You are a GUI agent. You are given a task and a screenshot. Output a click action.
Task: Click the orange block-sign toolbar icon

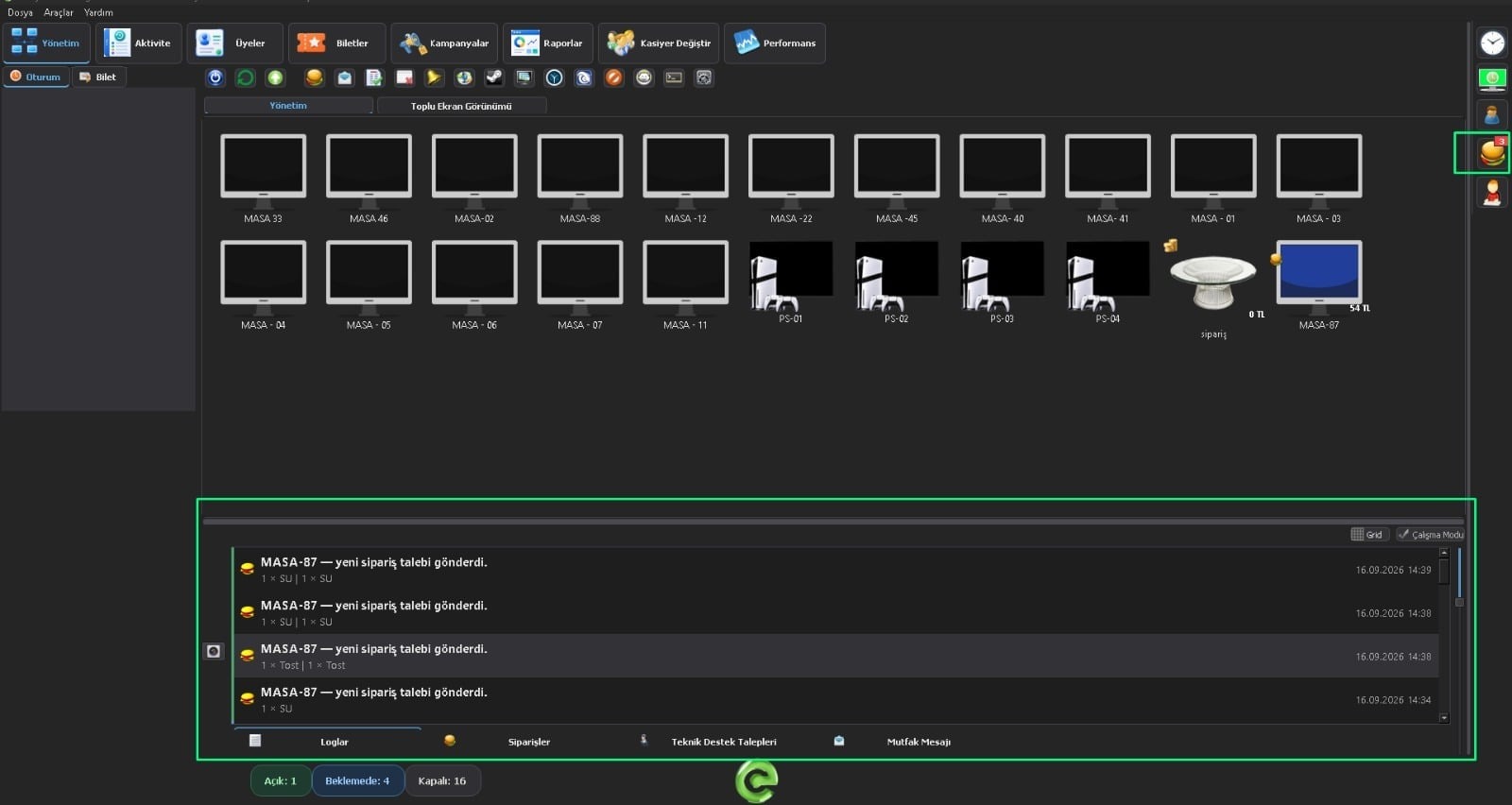click(614, 77)
